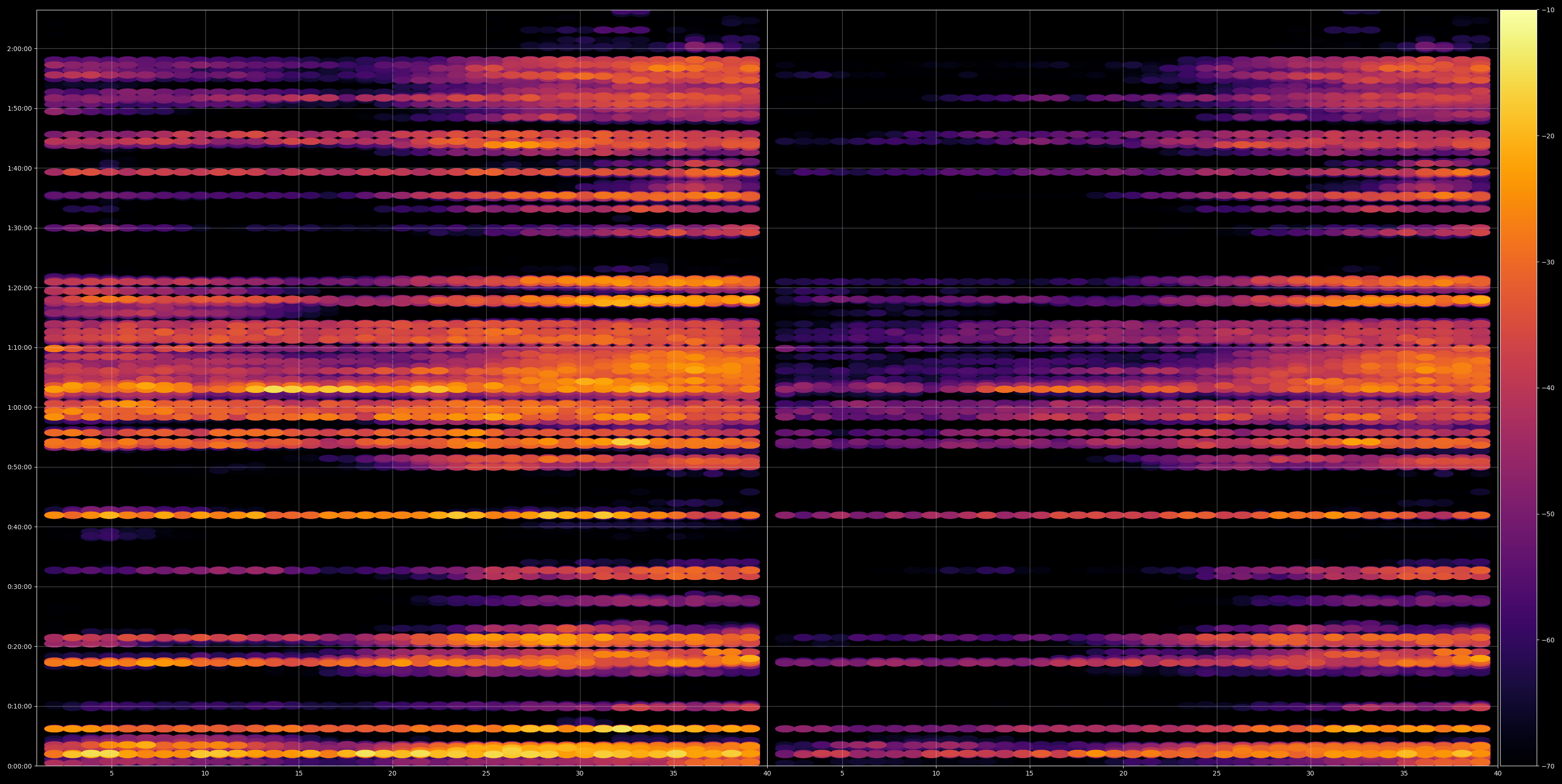Select the 1:20:00 time label
Viewport: 1562px width, 784px height.
pos(19,288)
